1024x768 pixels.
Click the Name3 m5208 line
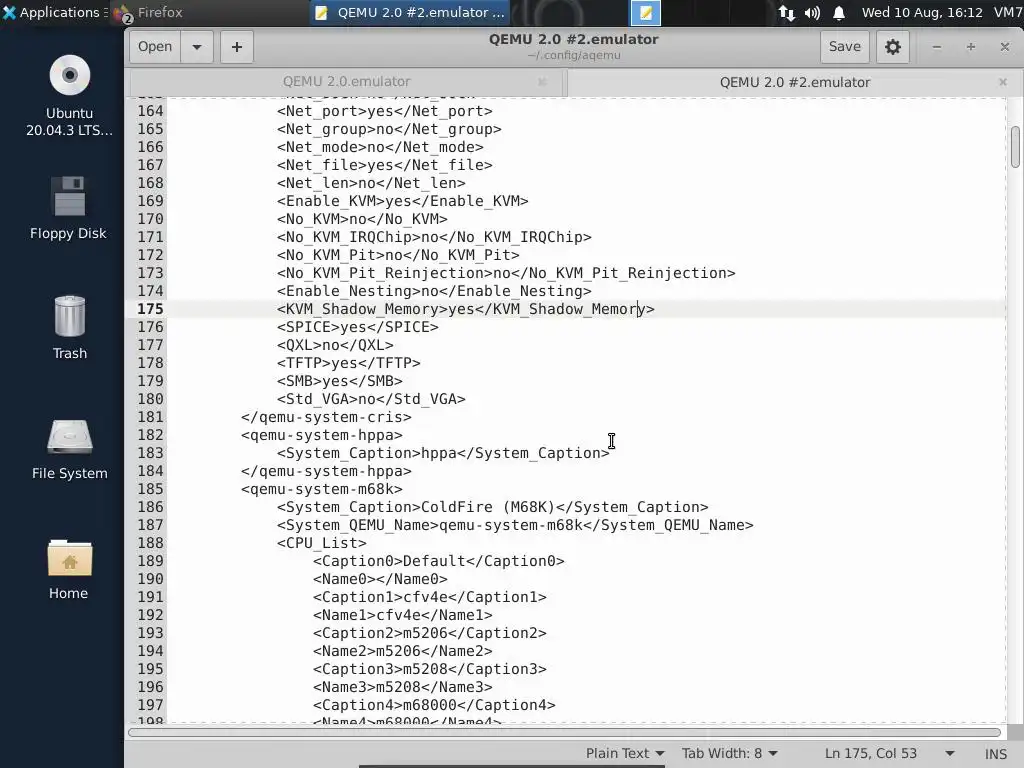click(x=402, y=687)
